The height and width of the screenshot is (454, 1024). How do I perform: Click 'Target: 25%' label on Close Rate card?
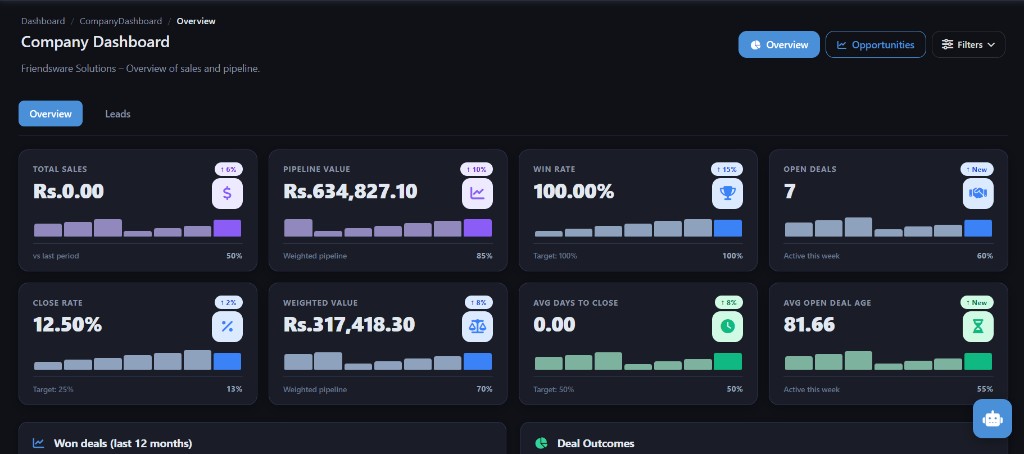point(53,389)
